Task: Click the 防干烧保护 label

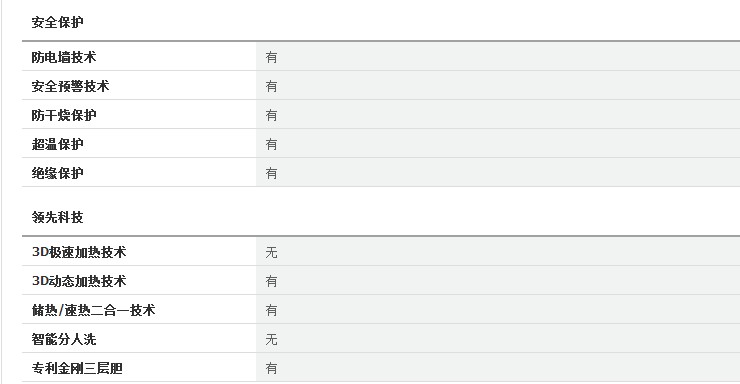Action: (64, 115)
